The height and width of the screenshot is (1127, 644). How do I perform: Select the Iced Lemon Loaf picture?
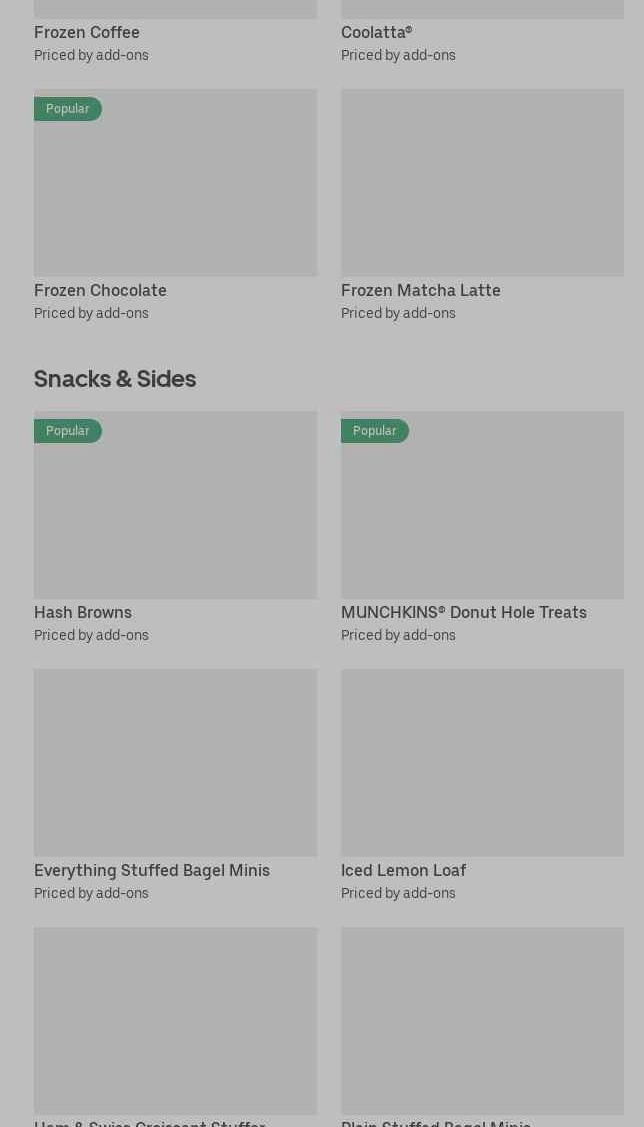[x=482, y=762]
